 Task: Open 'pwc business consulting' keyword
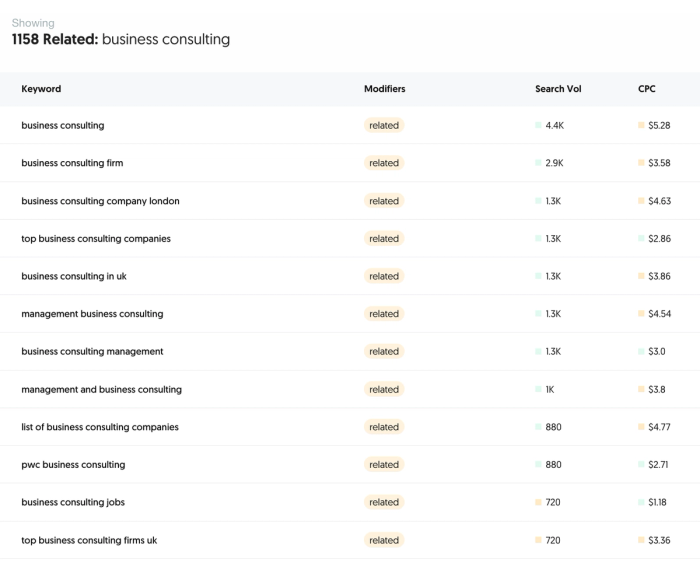73,465
